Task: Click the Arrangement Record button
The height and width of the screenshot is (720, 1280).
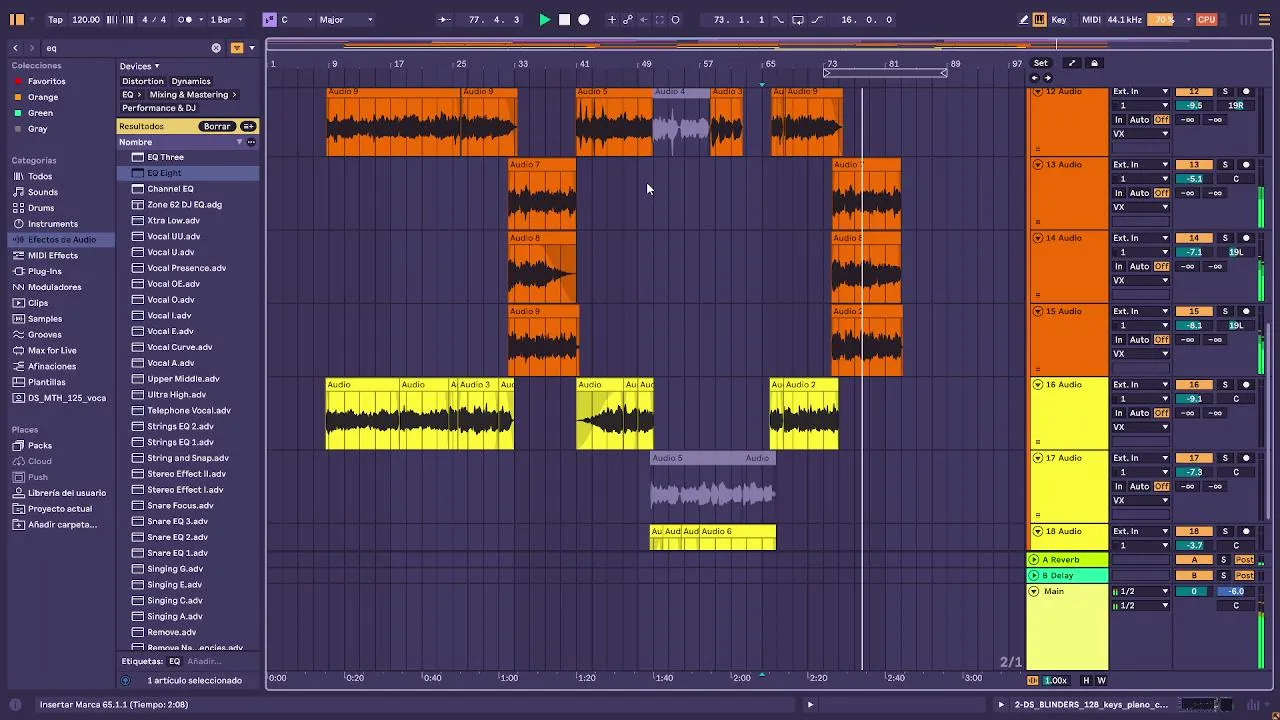Action: click(x=584, y=19)
